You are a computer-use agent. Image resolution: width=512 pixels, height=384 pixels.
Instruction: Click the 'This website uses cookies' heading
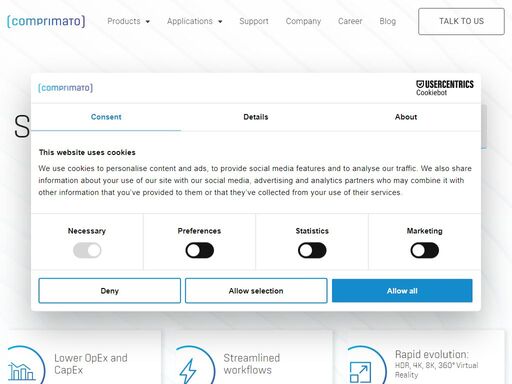87,152
